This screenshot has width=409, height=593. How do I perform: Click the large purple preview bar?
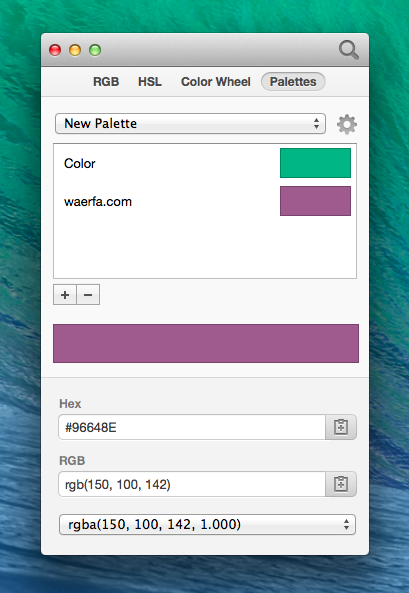pyautogui.click(x=206, y=343)
